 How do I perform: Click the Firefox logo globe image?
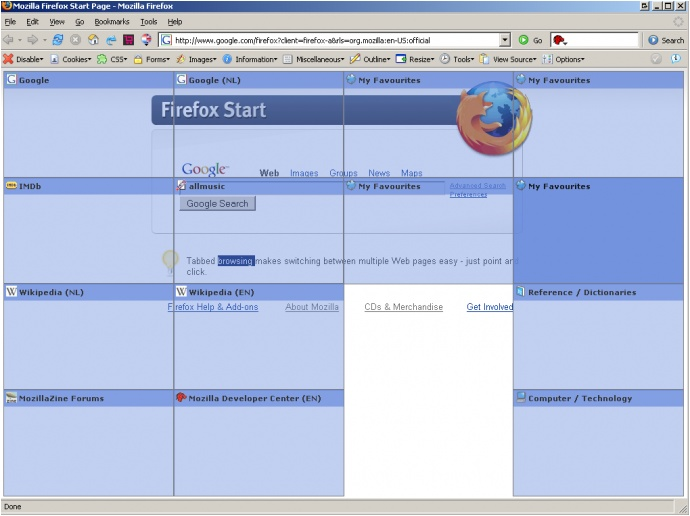coord(494,118)
